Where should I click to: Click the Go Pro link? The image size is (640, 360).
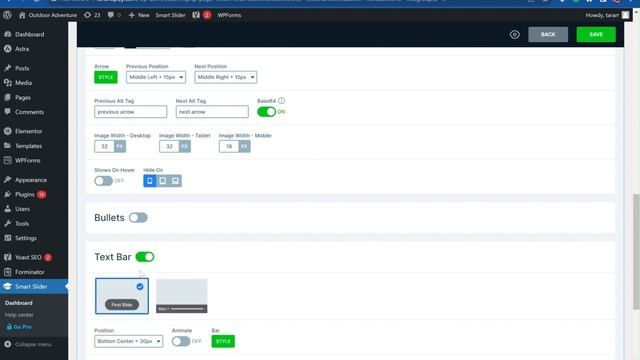coord(19,327)
